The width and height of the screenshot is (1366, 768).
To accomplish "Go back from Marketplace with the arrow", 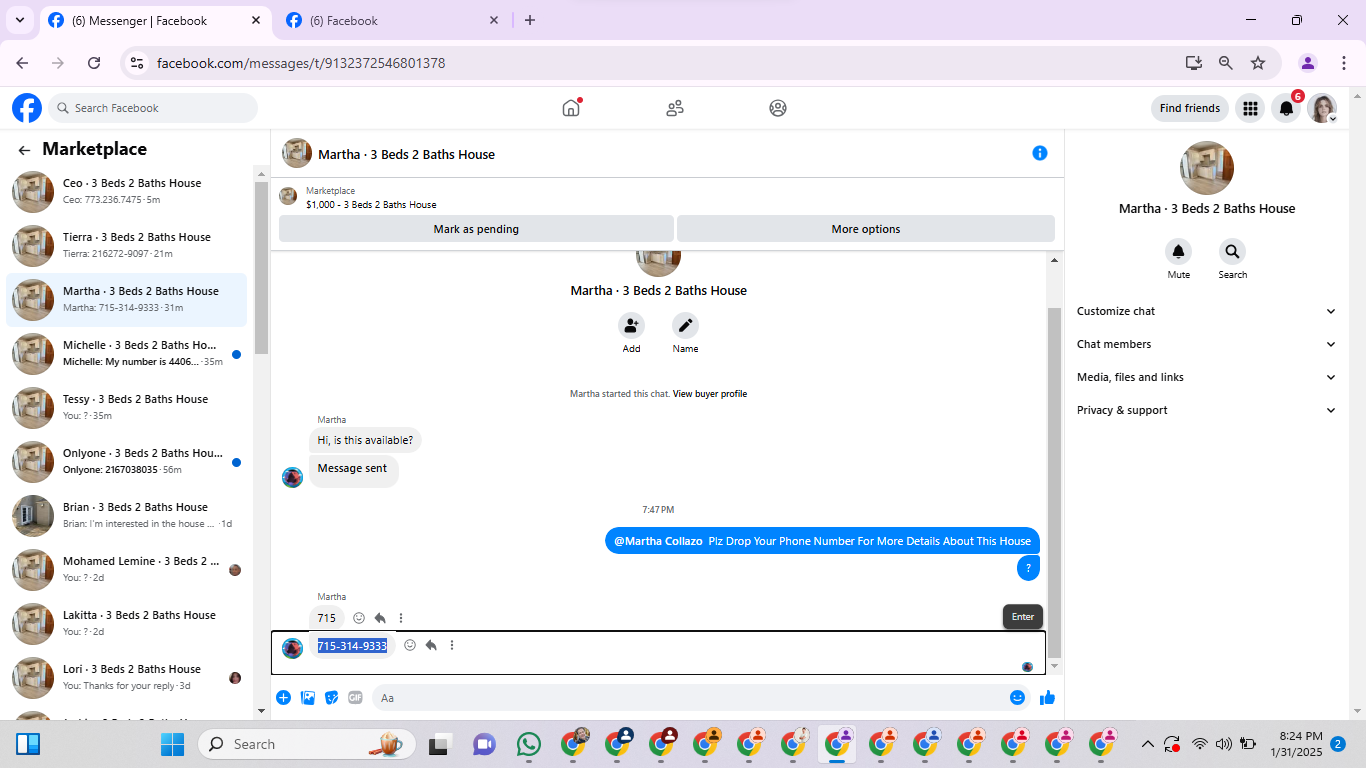I will tap(24, 150).
